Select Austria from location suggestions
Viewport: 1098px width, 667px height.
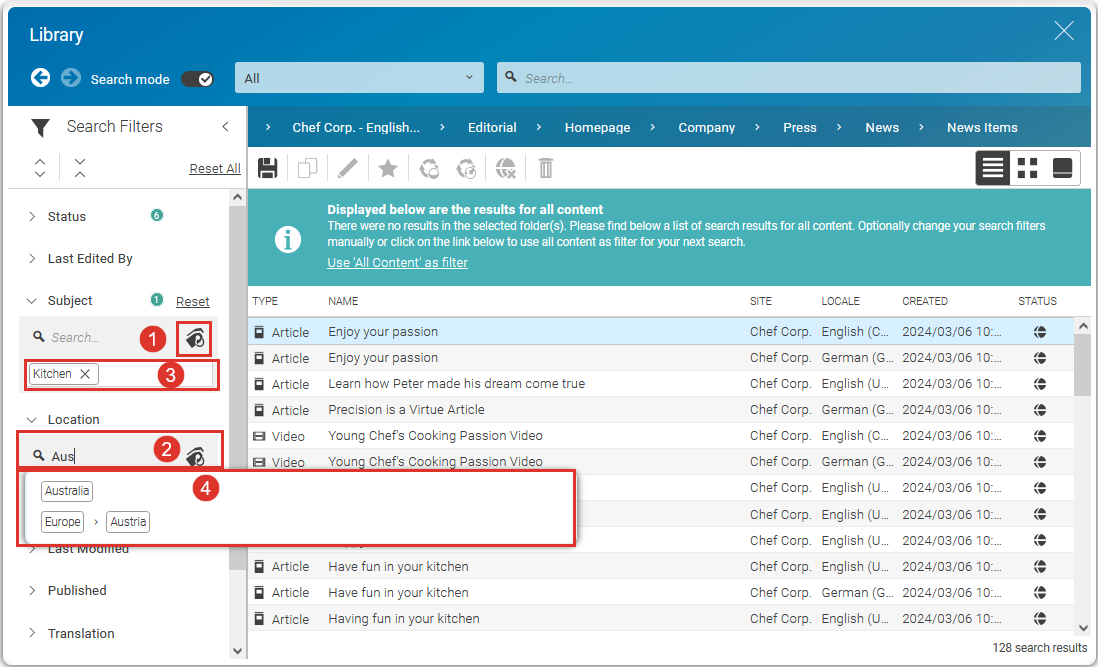pos(128,522)
